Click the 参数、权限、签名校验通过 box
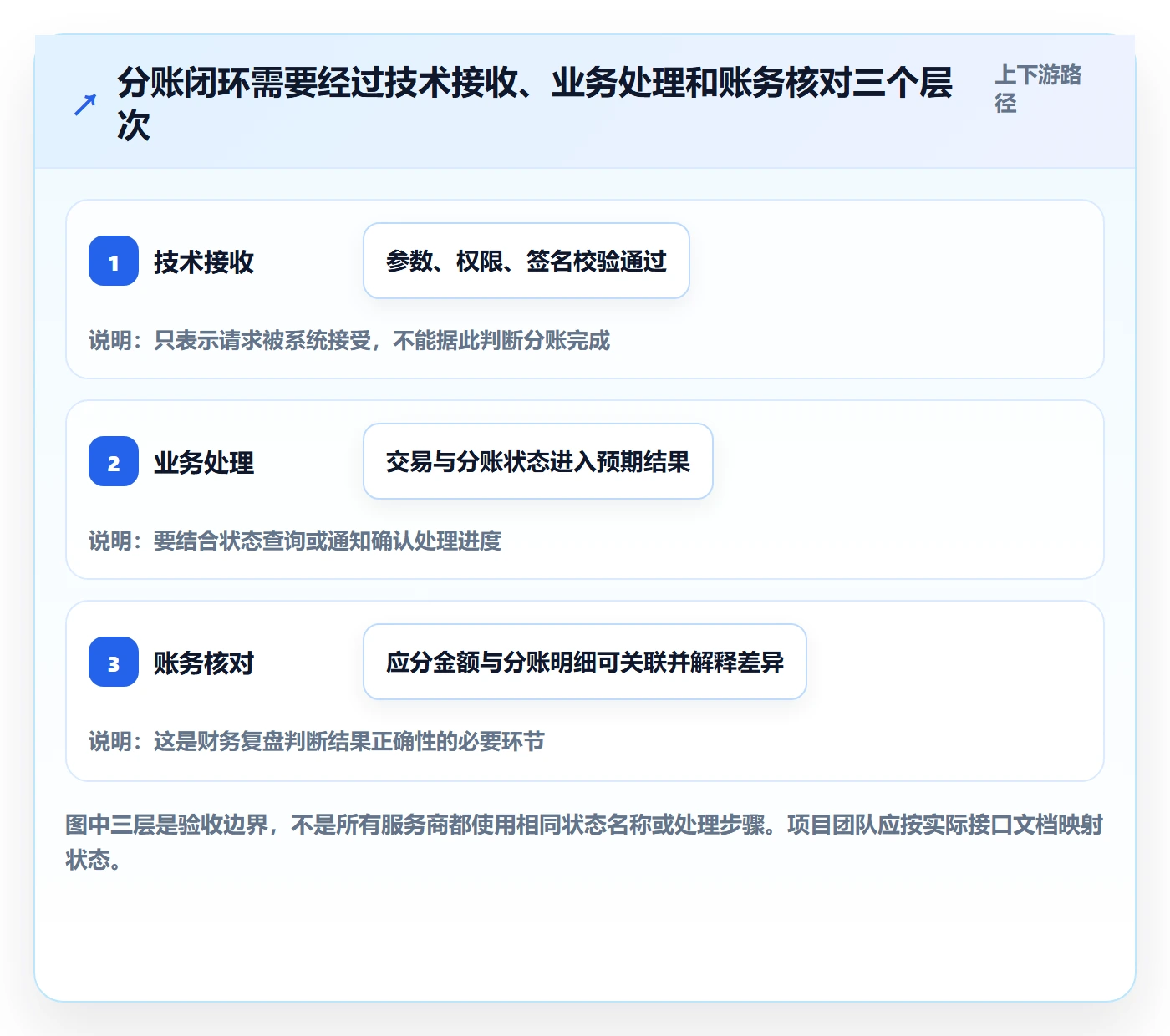The image size is (1170, 1036). click(526, 261)
